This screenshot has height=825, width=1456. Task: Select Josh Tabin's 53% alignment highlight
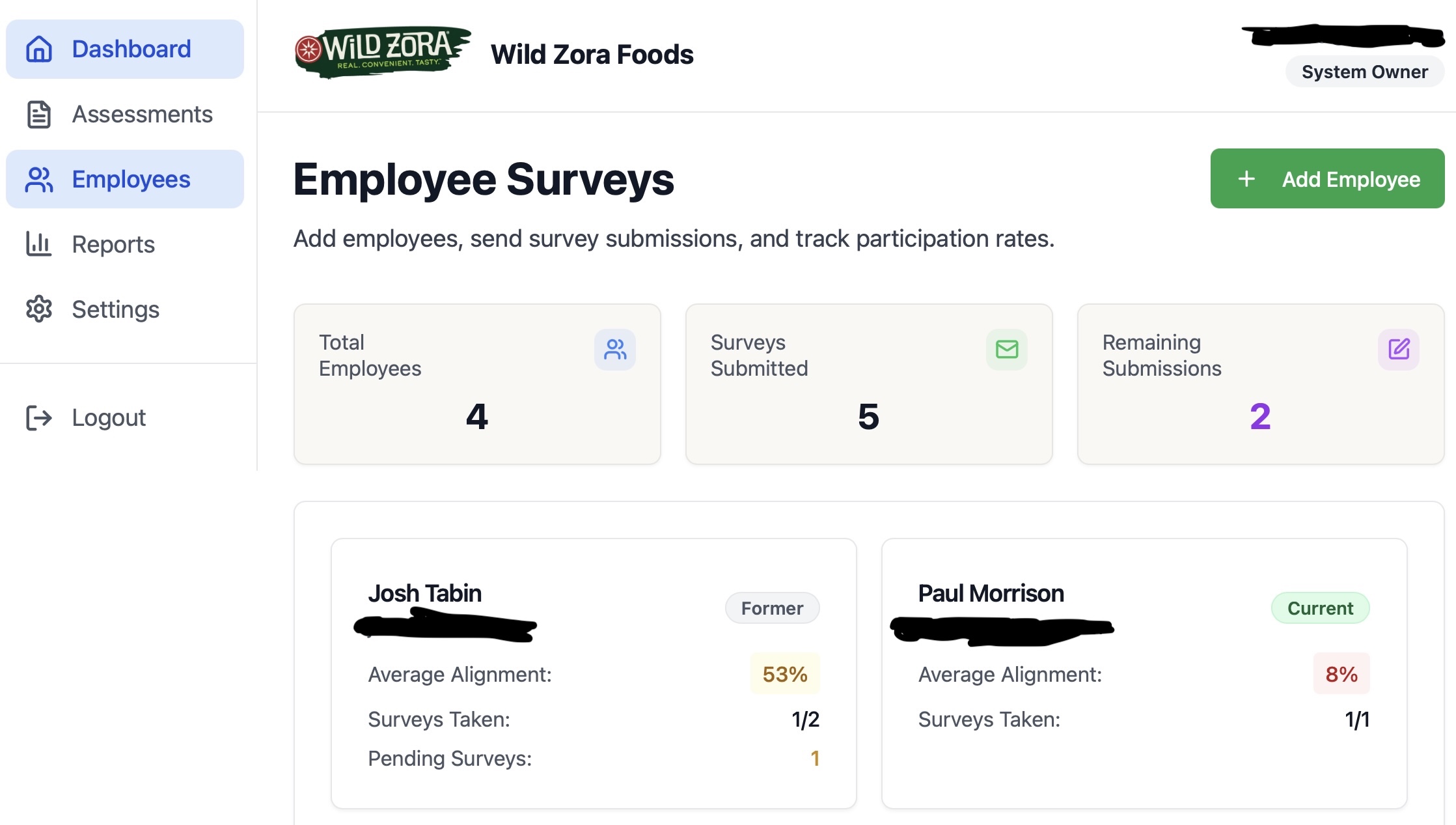(x=784, y=674)
